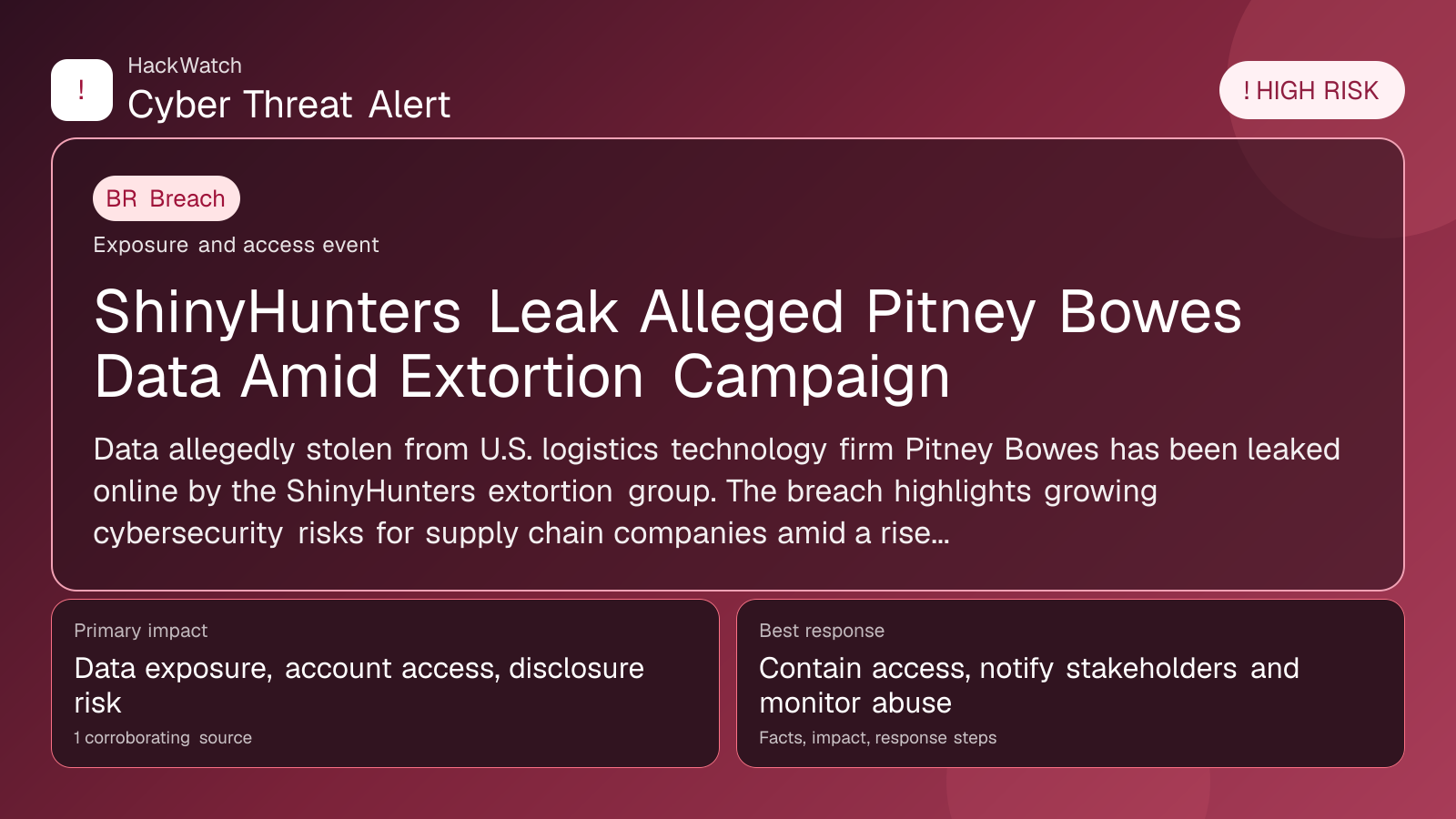
Task: Click the HIGH RISK badge
Action: click(x=1311, y=90)
